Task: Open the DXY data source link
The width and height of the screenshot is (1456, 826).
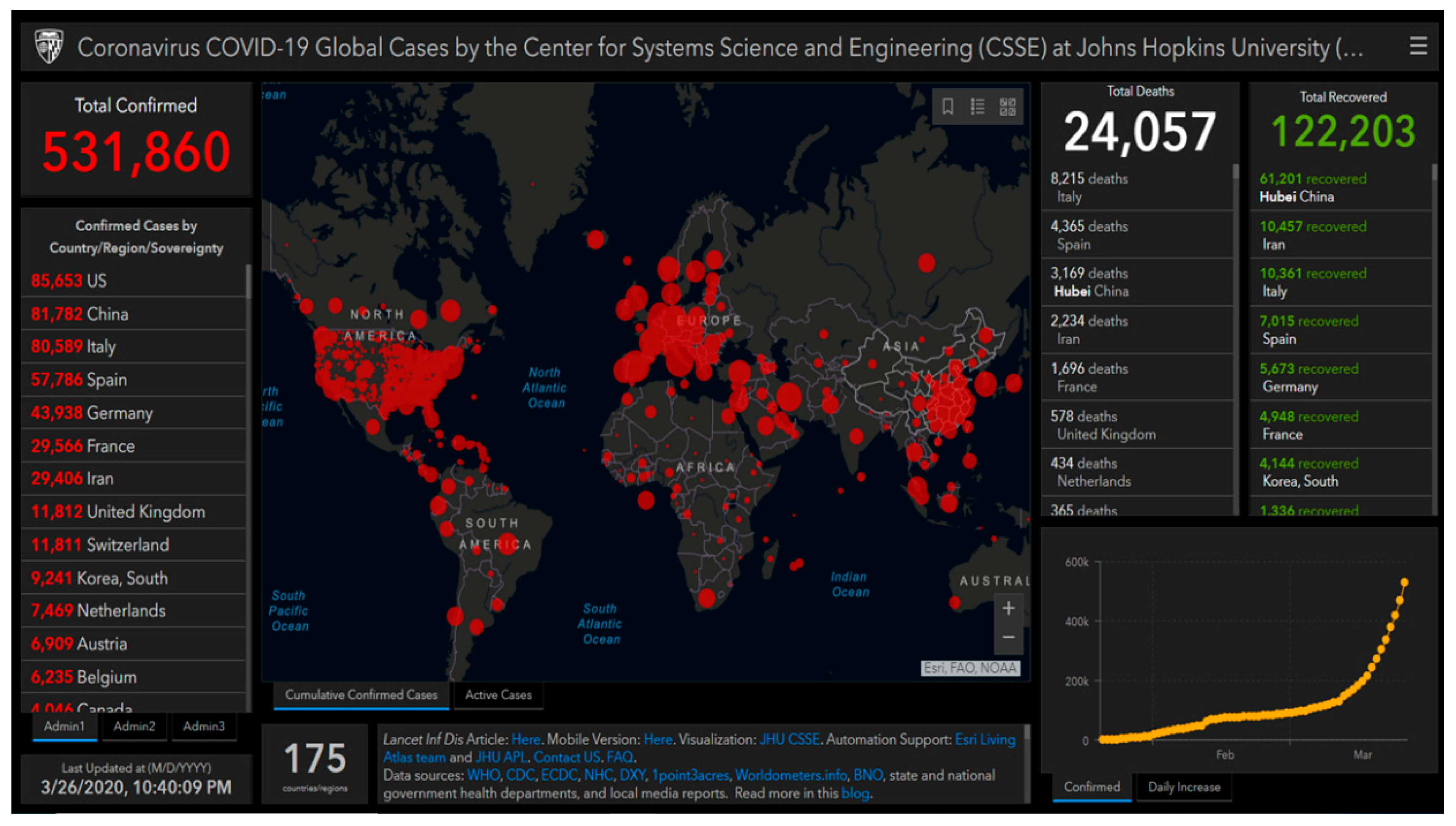Action: 632,776
